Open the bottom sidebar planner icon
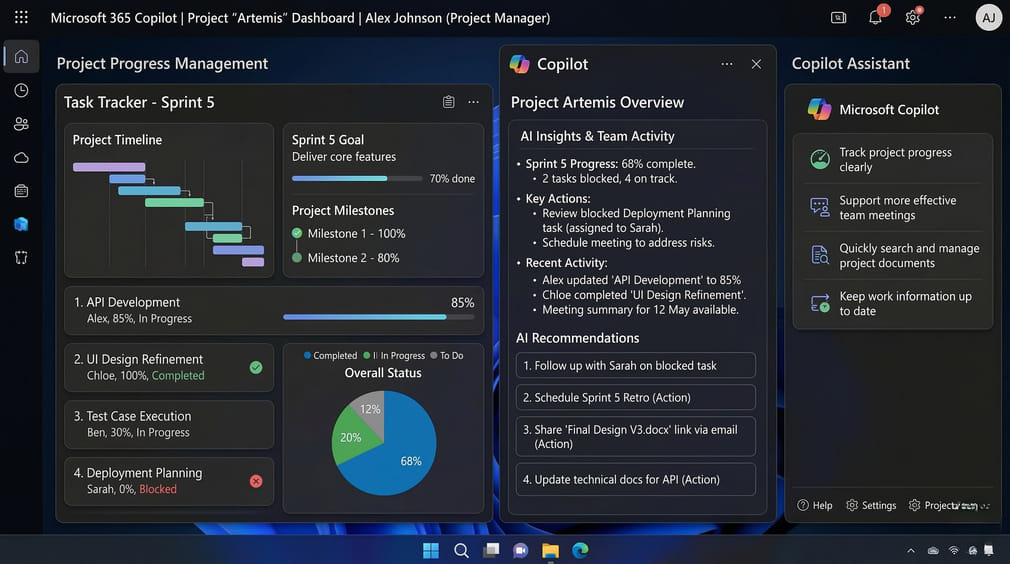Image resolution: width=1010 pixels, height=564 pixels. pyautogui.click(x=21, y=258)
